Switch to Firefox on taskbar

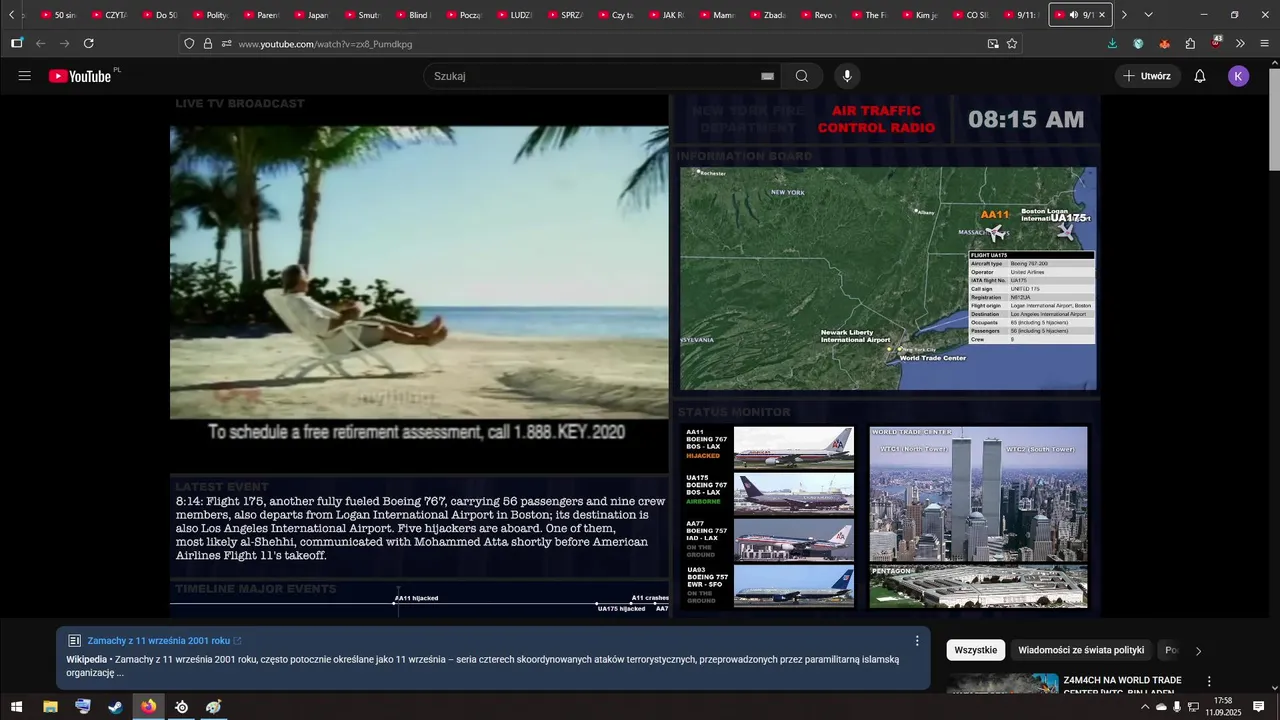coord(149,707)
